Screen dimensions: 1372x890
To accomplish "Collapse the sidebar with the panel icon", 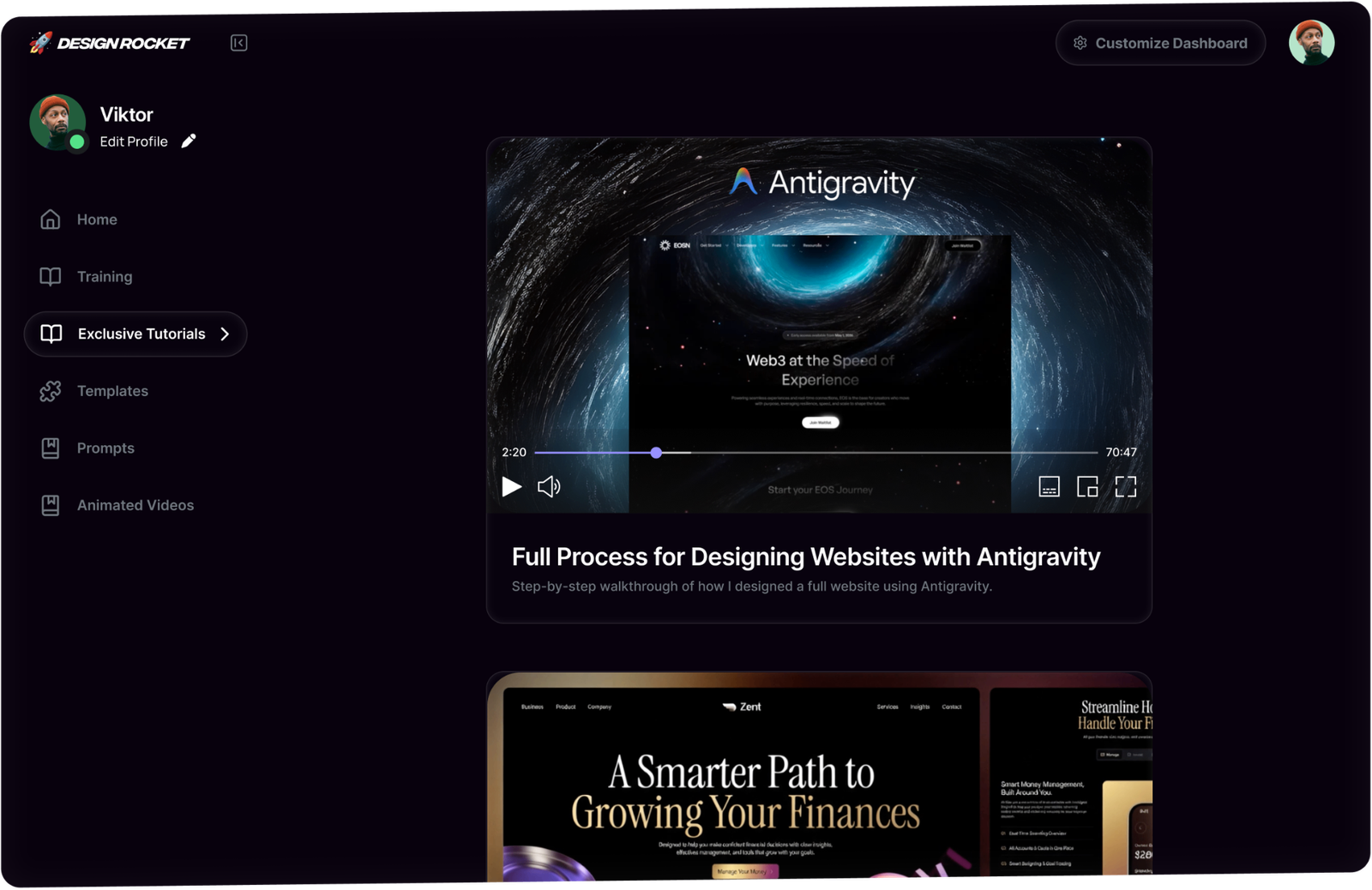I will 238,43.
